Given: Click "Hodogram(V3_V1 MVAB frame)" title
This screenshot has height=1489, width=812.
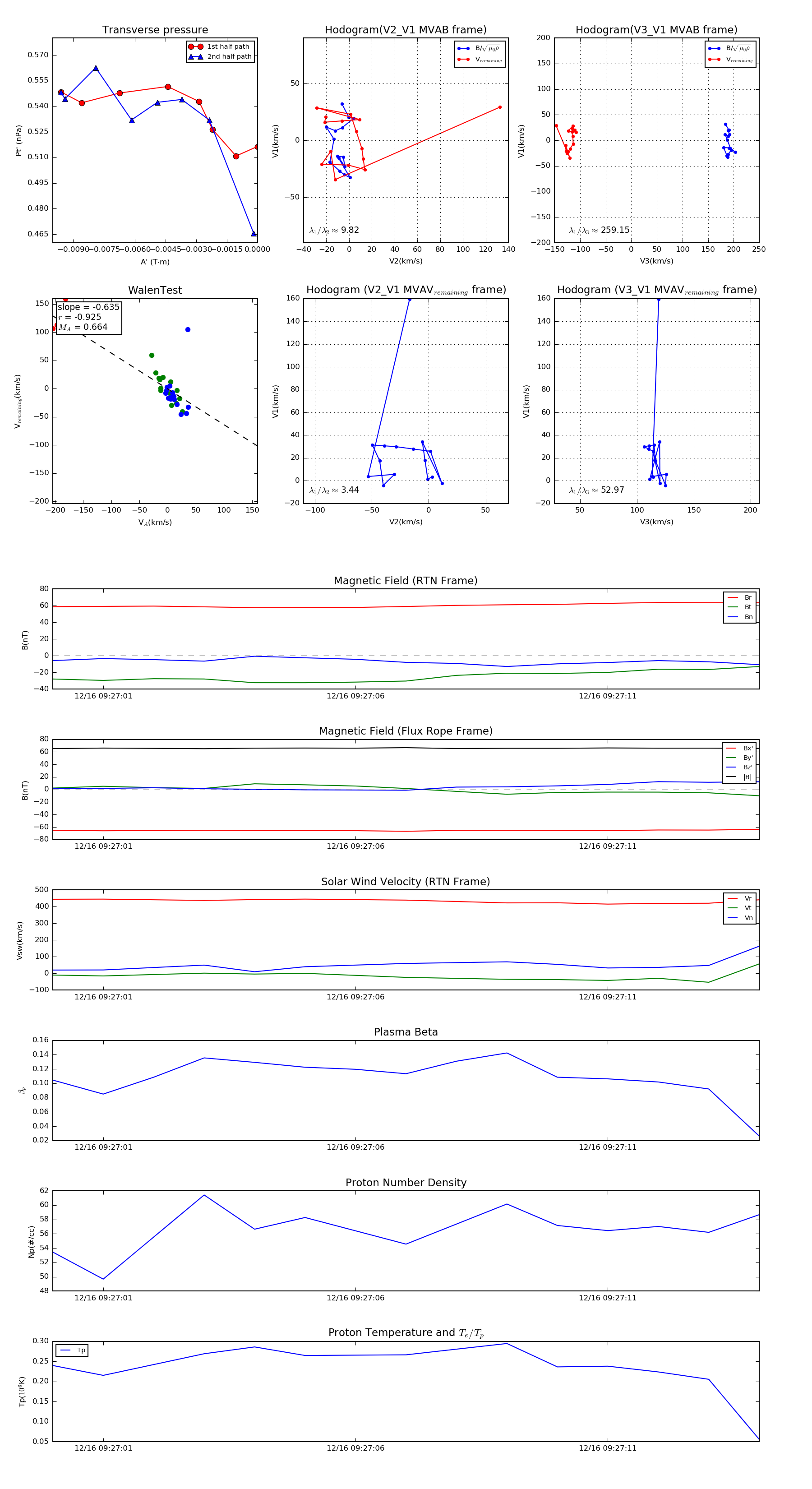Looking at the screenshot, I should [x=656, y=30].
